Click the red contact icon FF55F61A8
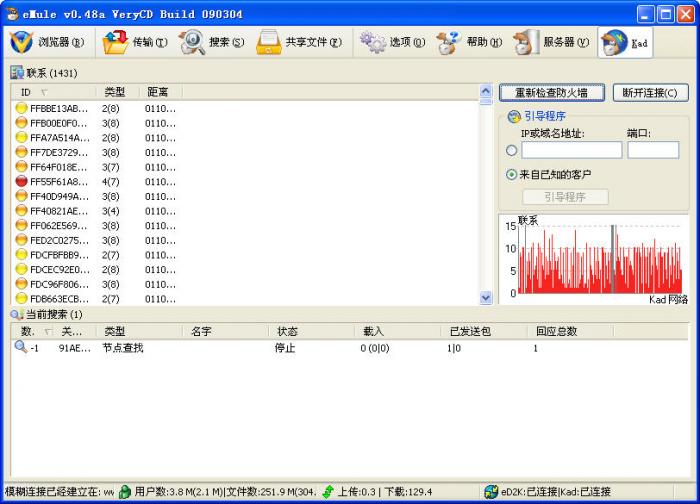This screenshot has width=700, height=504. pyautogui.click(x=21, y=182)
